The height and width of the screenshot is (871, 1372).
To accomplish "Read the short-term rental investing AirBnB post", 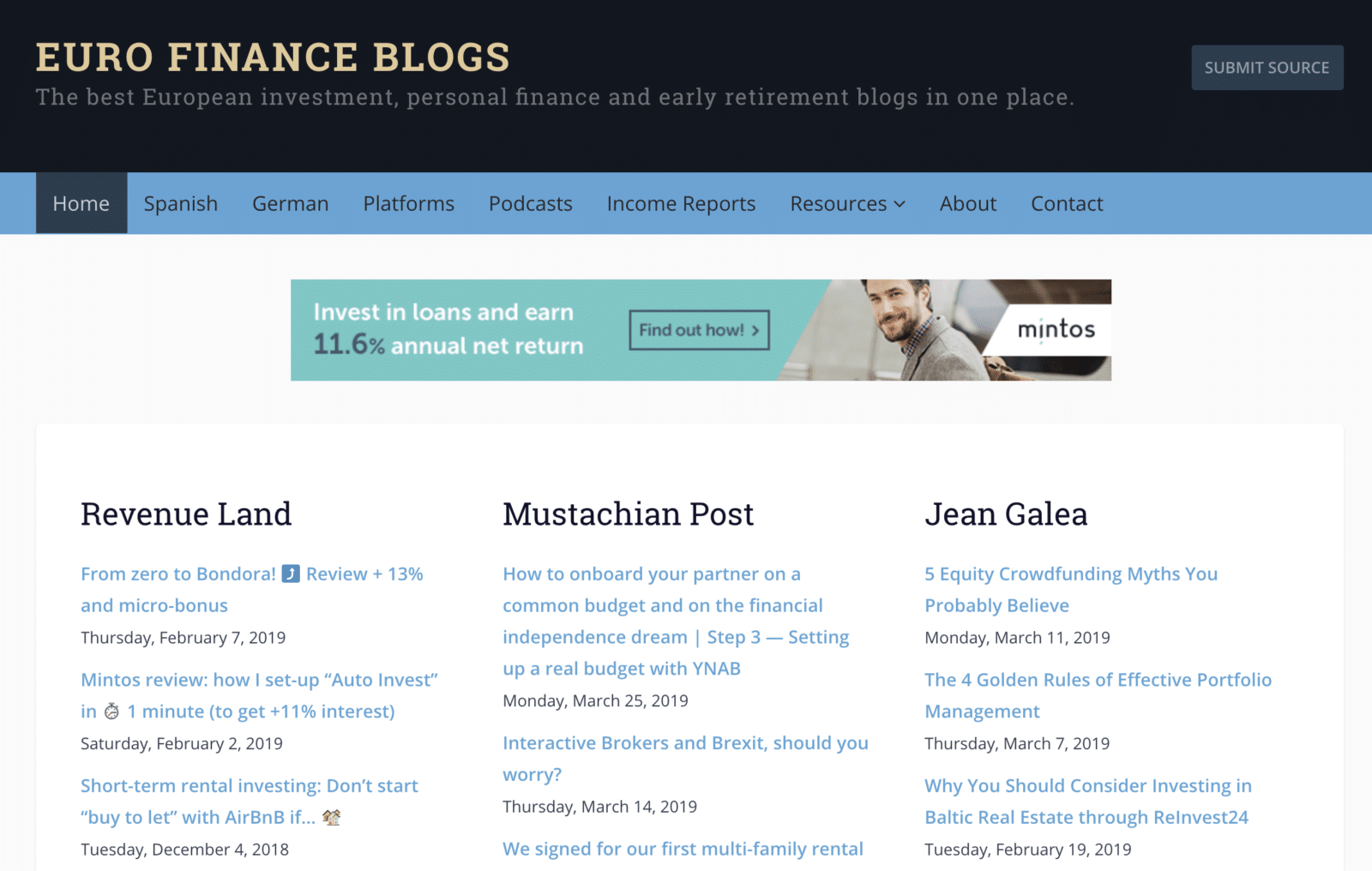I will [249, 786].
